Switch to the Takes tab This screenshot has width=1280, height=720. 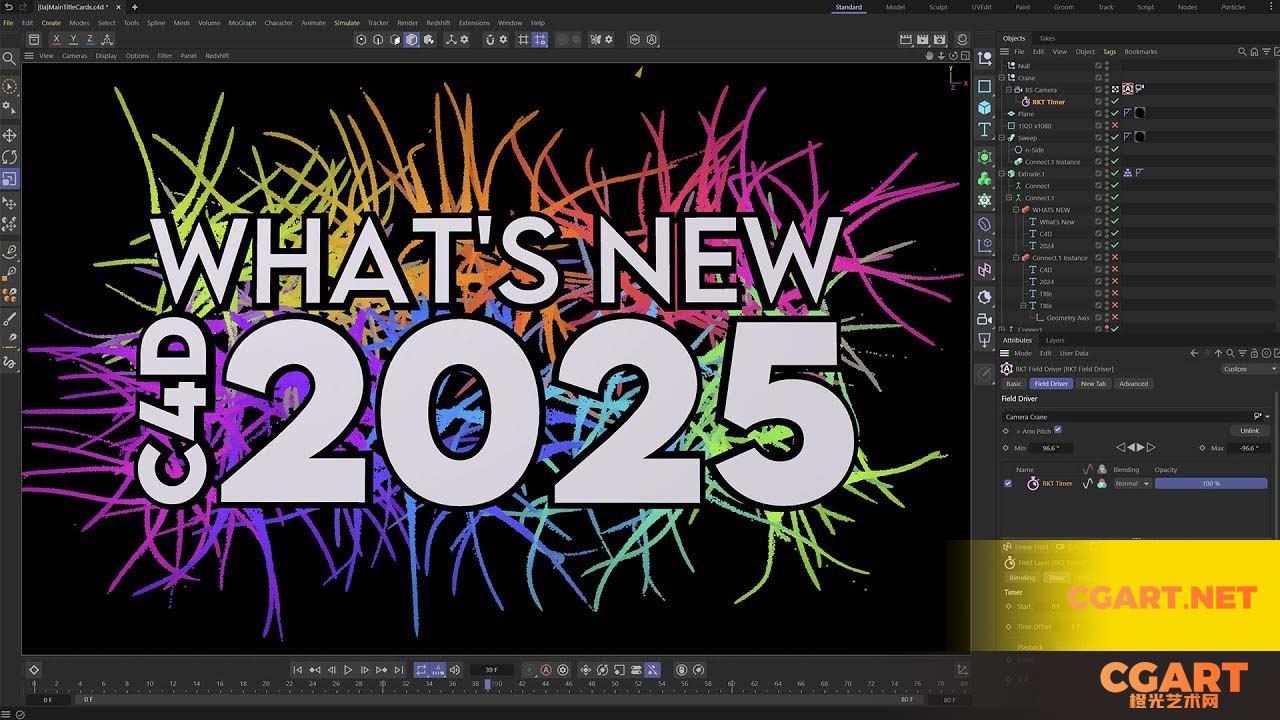(x=1047, y=38)
